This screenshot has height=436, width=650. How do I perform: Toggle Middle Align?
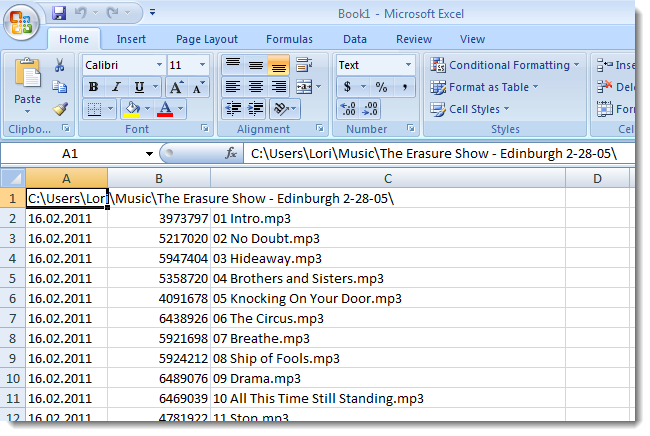[x=256, y=65]
